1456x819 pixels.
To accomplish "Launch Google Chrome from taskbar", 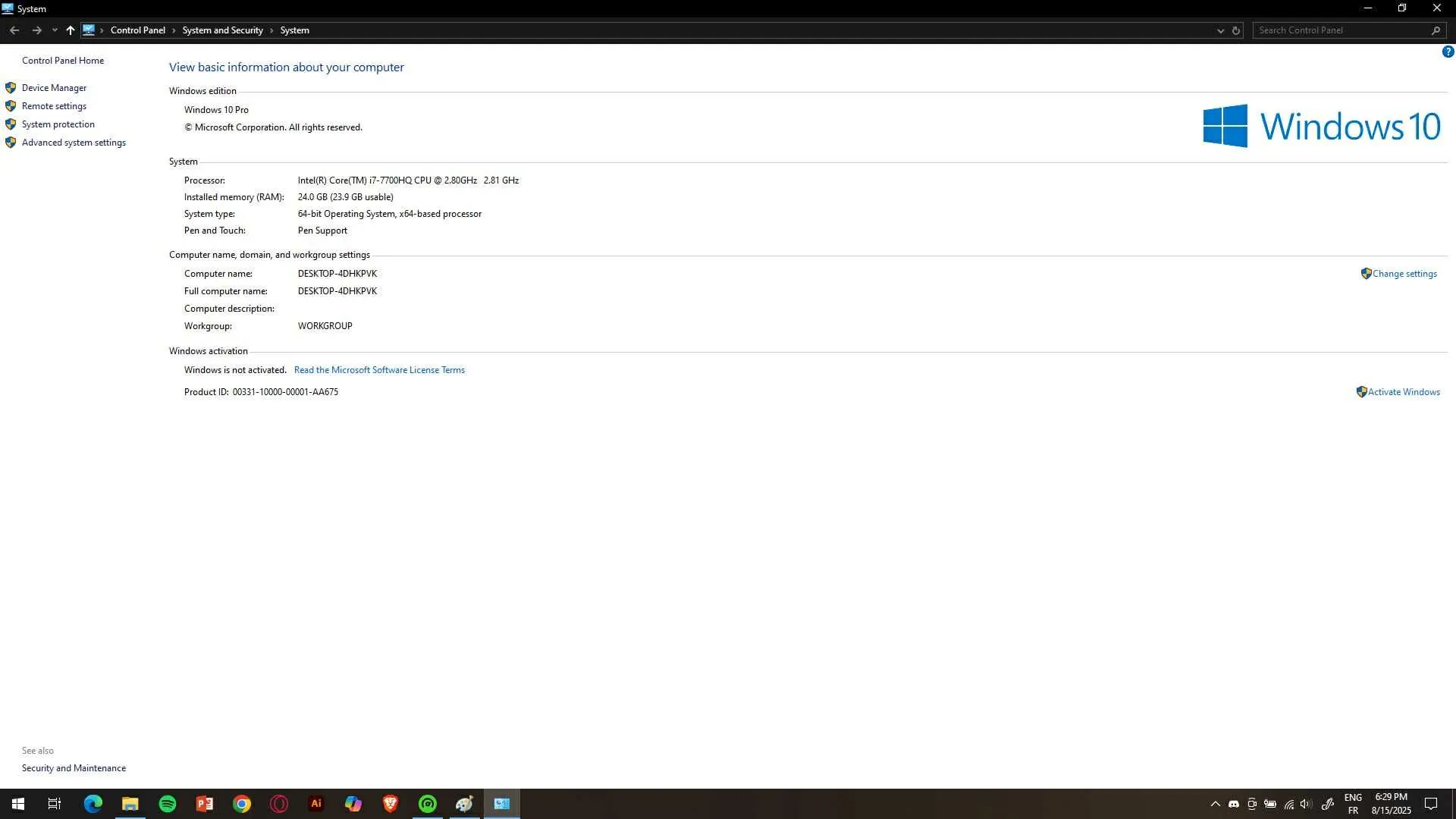I will pyautogui.click(x=241, y=804).
